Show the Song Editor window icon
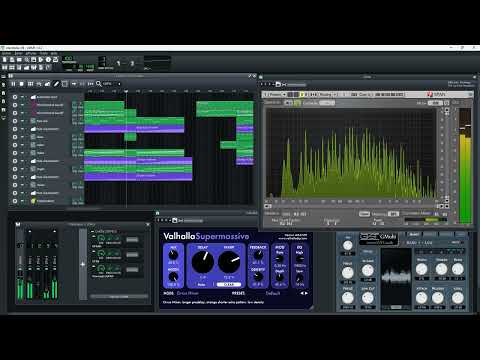This screenshot has height=360, width=480. pos(5,67)
